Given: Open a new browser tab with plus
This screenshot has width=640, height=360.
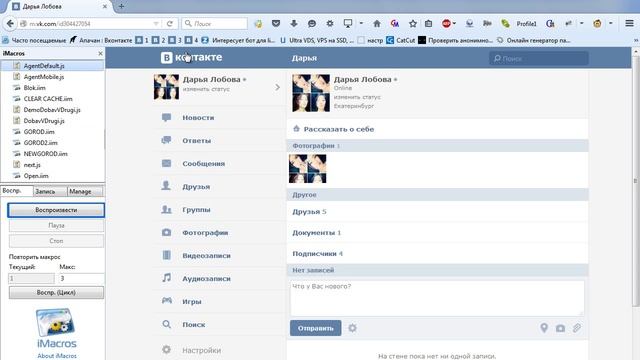Looking at the screenshot, I should click(121, 7).
